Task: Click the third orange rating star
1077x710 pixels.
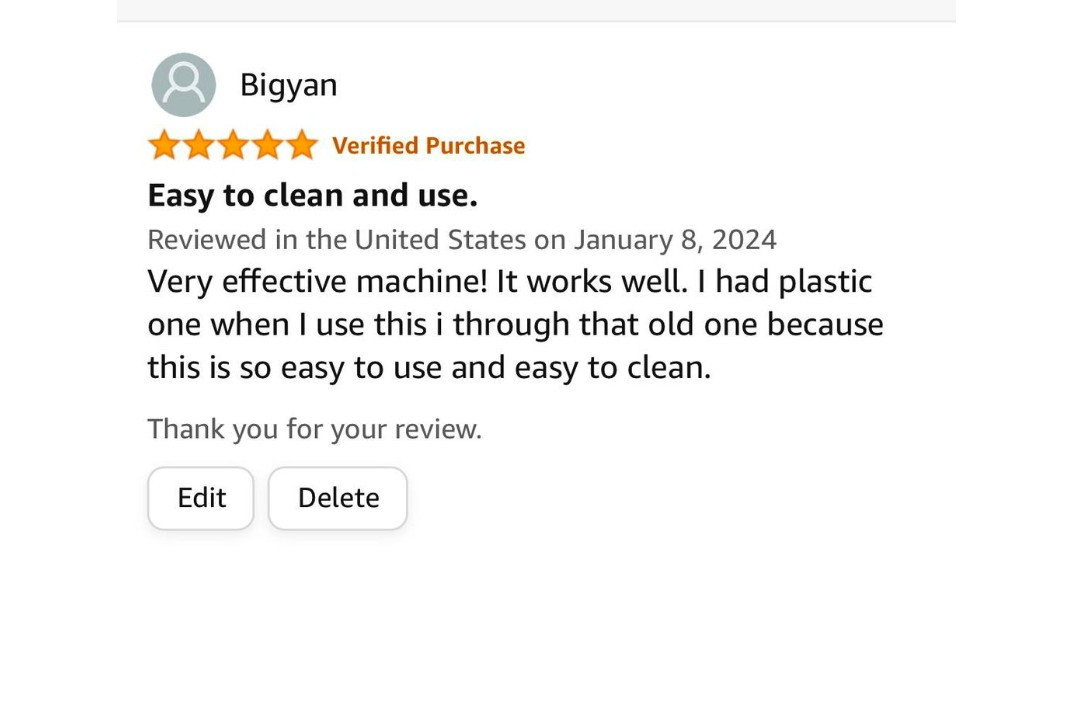Action: pos(232,146)
